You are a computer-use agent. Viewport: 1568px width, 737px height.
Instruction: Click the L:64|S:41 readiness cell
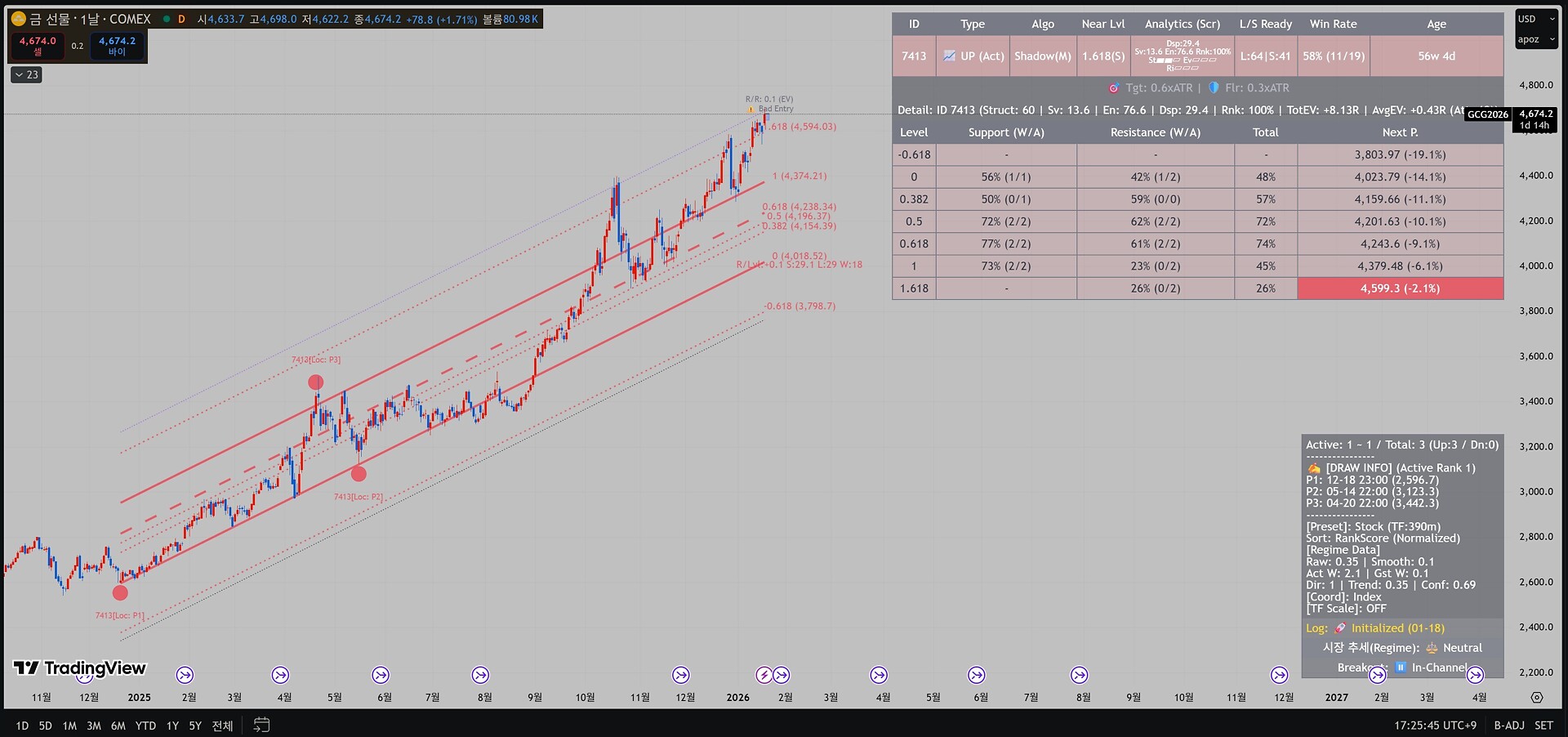[x=1266, y=56]
